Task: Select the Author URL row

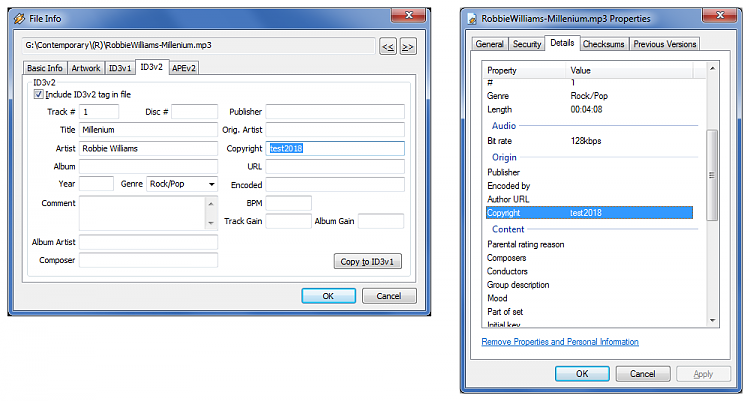Action: (589, 199)
